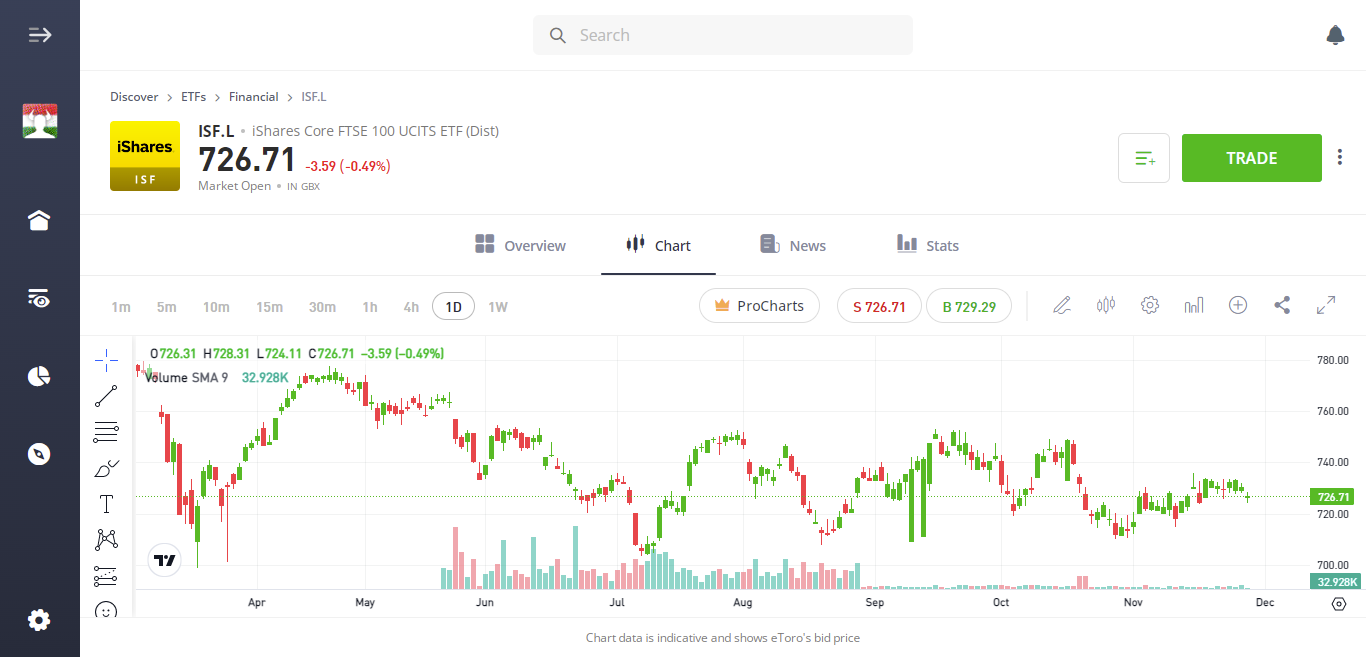
Task: Switch chart timeframe to 1W
Action: pos(497,306)
